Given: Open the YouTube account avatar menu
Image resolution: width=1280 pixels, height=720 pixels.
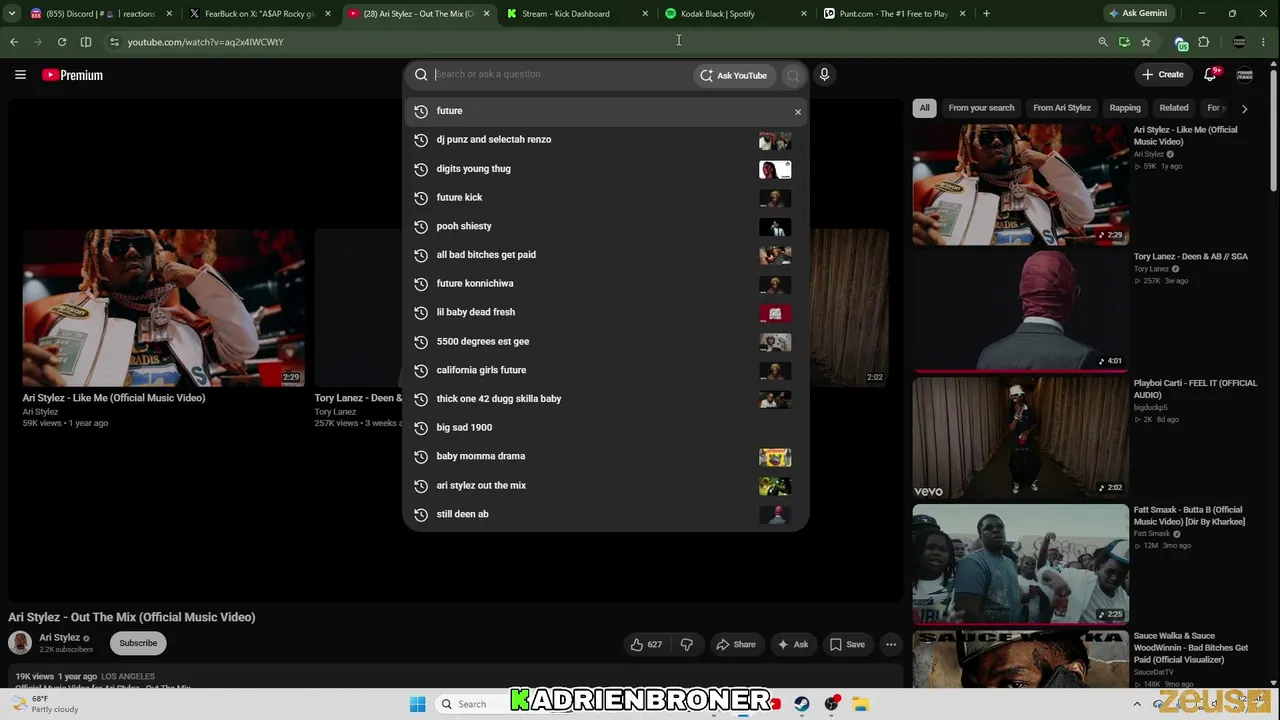Looking at the screenshot, I should click(1245, 75).
